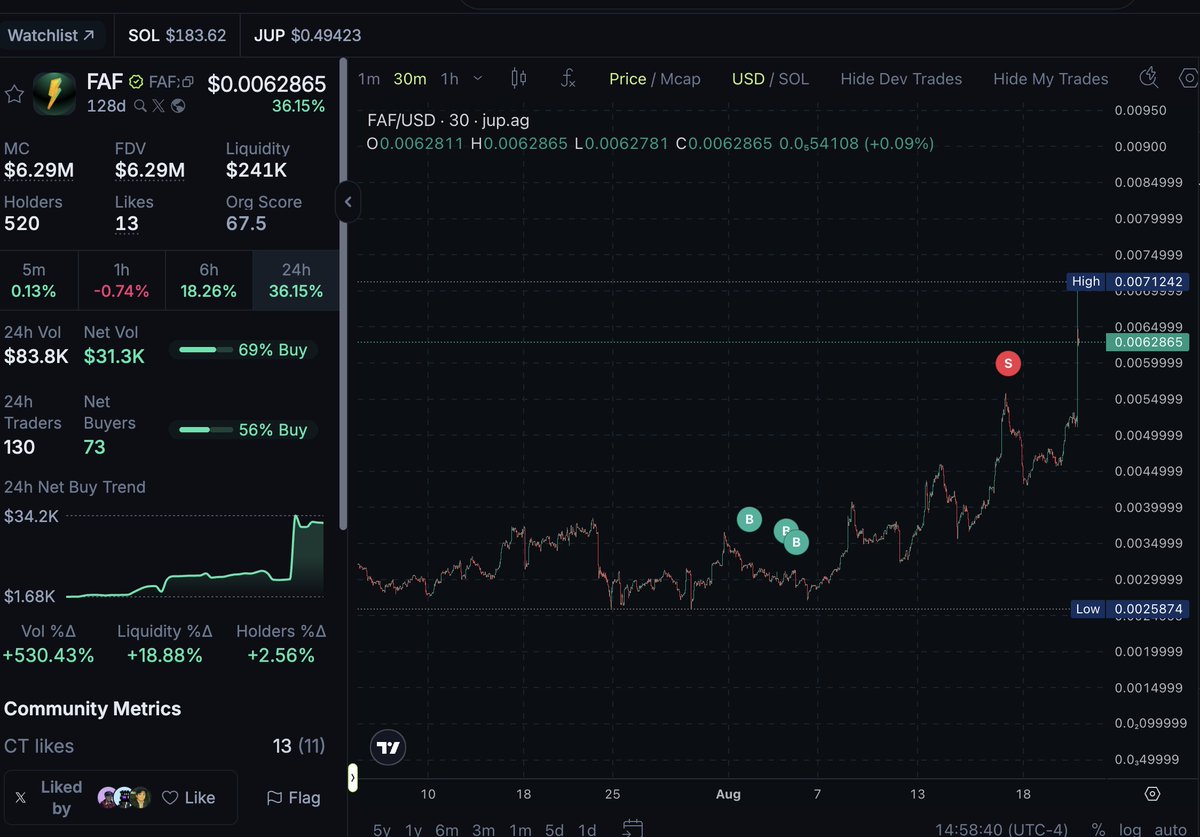
Task: Expand the yellow side panel chevron handle
Action: click(x=354, y=777)
